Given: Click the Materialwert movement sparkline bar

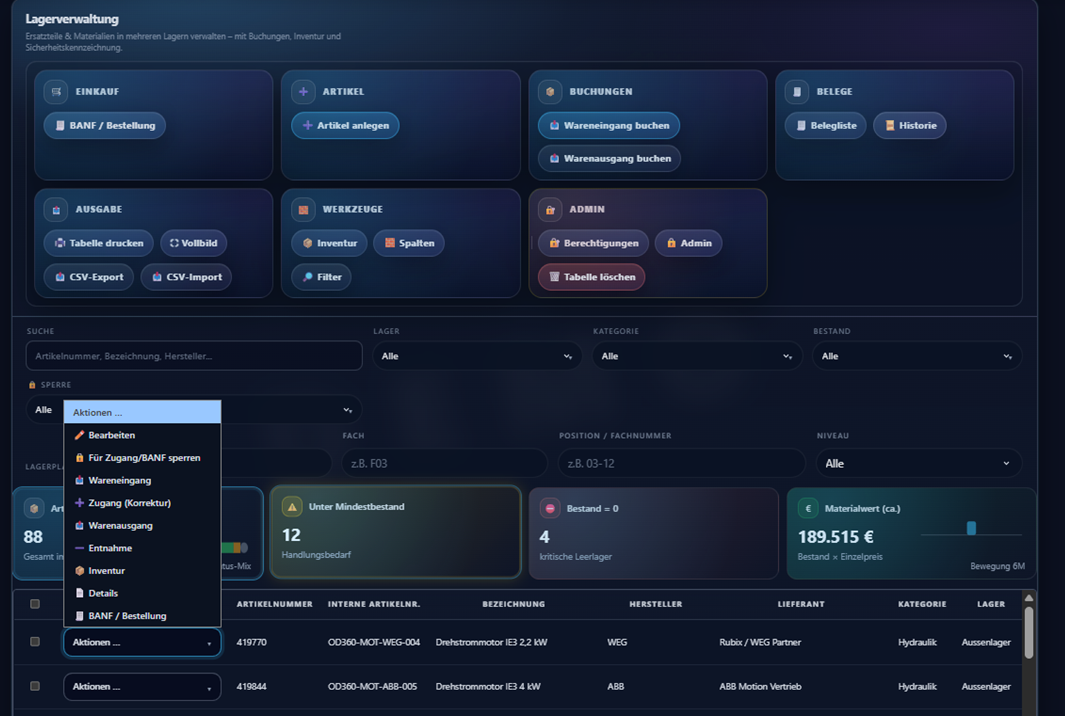Looking at the screenshot, I should coord(970,528).
